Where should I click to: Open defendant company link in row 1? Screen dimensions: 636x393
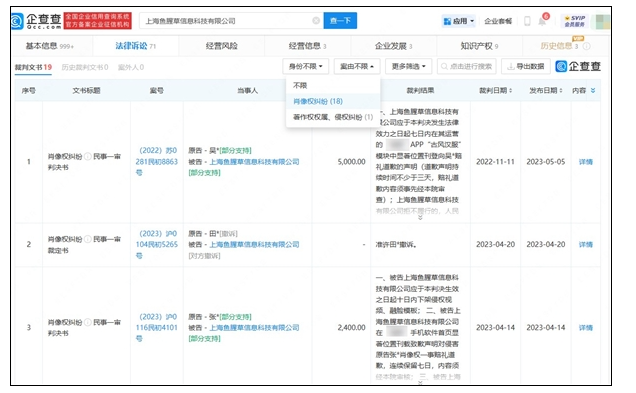254,162
